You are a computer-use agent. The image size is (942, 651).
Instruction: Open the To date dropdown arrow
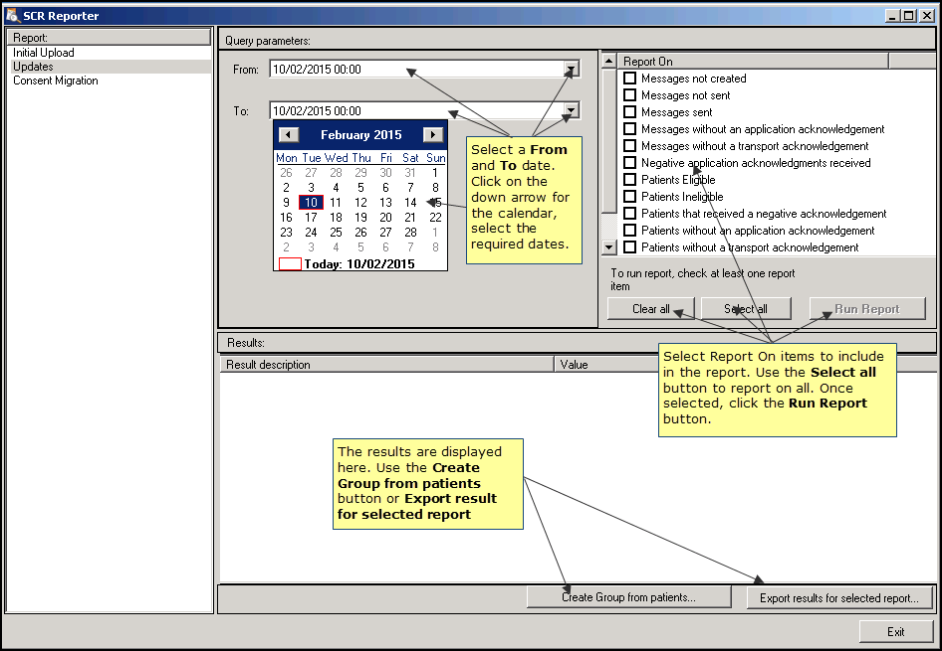click(570, 111)
